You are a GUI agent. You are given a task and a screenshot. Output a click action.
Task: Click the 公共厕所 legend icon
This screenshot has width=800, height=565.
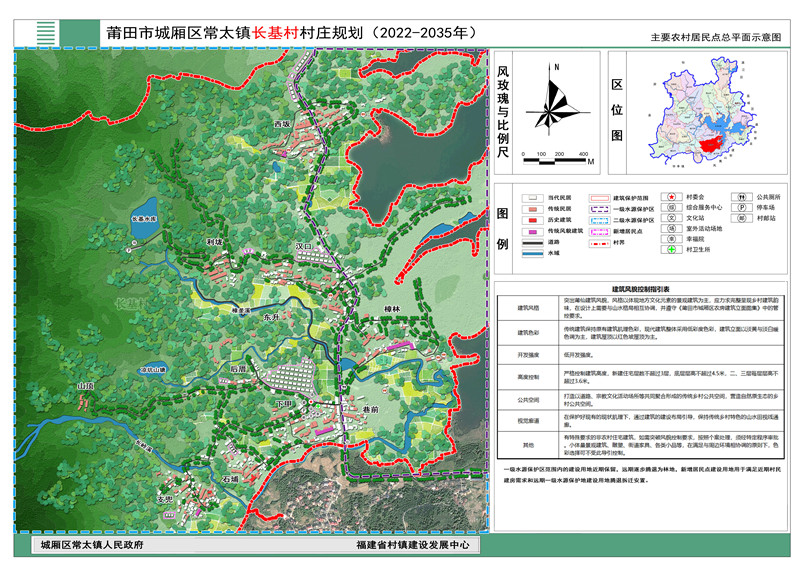(742, 198)
